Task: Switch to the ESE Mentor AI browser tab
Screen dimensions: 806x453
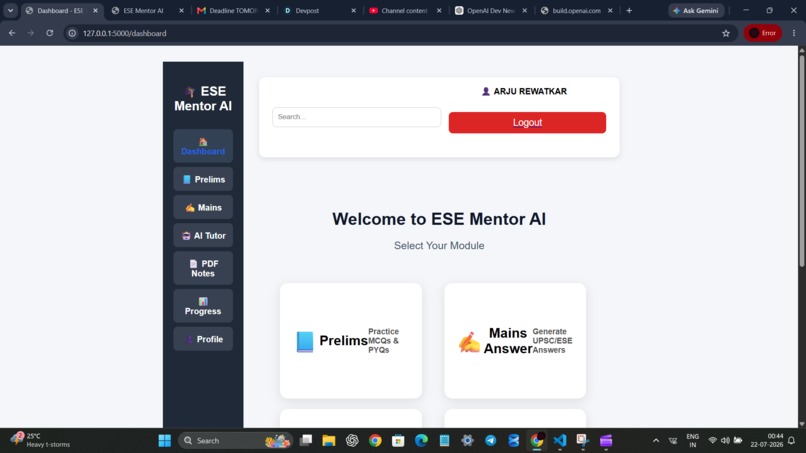Action: pyautogui.click(x=148, y=10)
